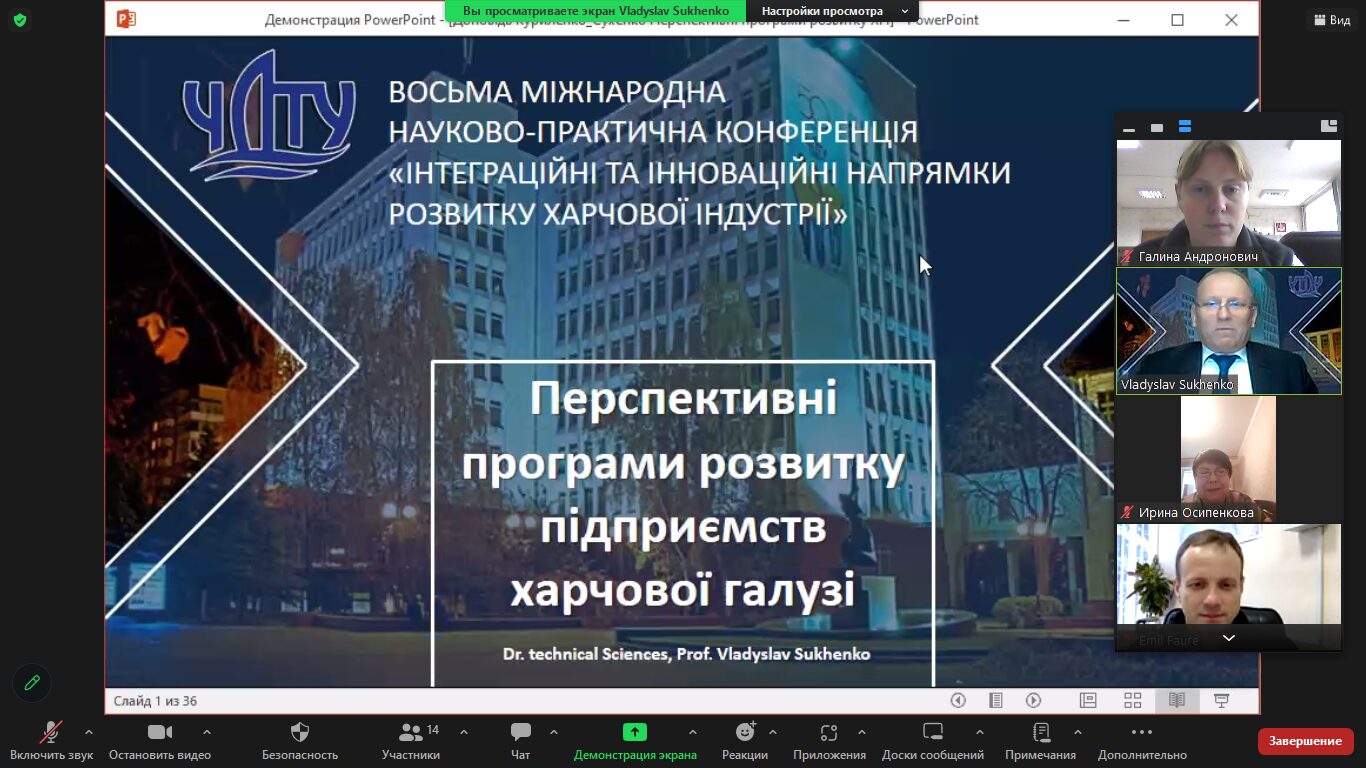Click the muted microphone icon next to Галина Андронович
1366x768 pixels.
coord(1128,257)
